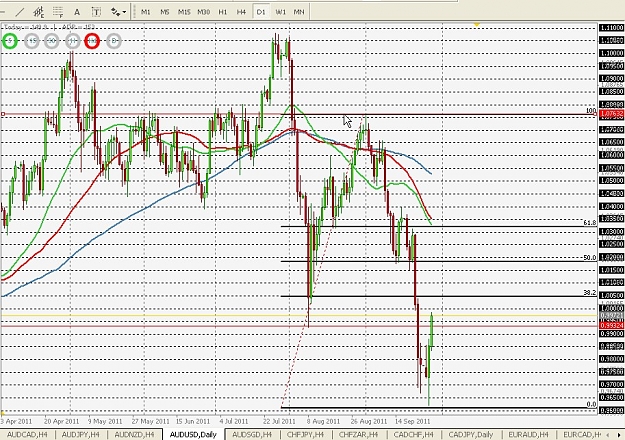
Task: Select the Fibonacci 50.0 level label
Action: (x=590, y=257)
